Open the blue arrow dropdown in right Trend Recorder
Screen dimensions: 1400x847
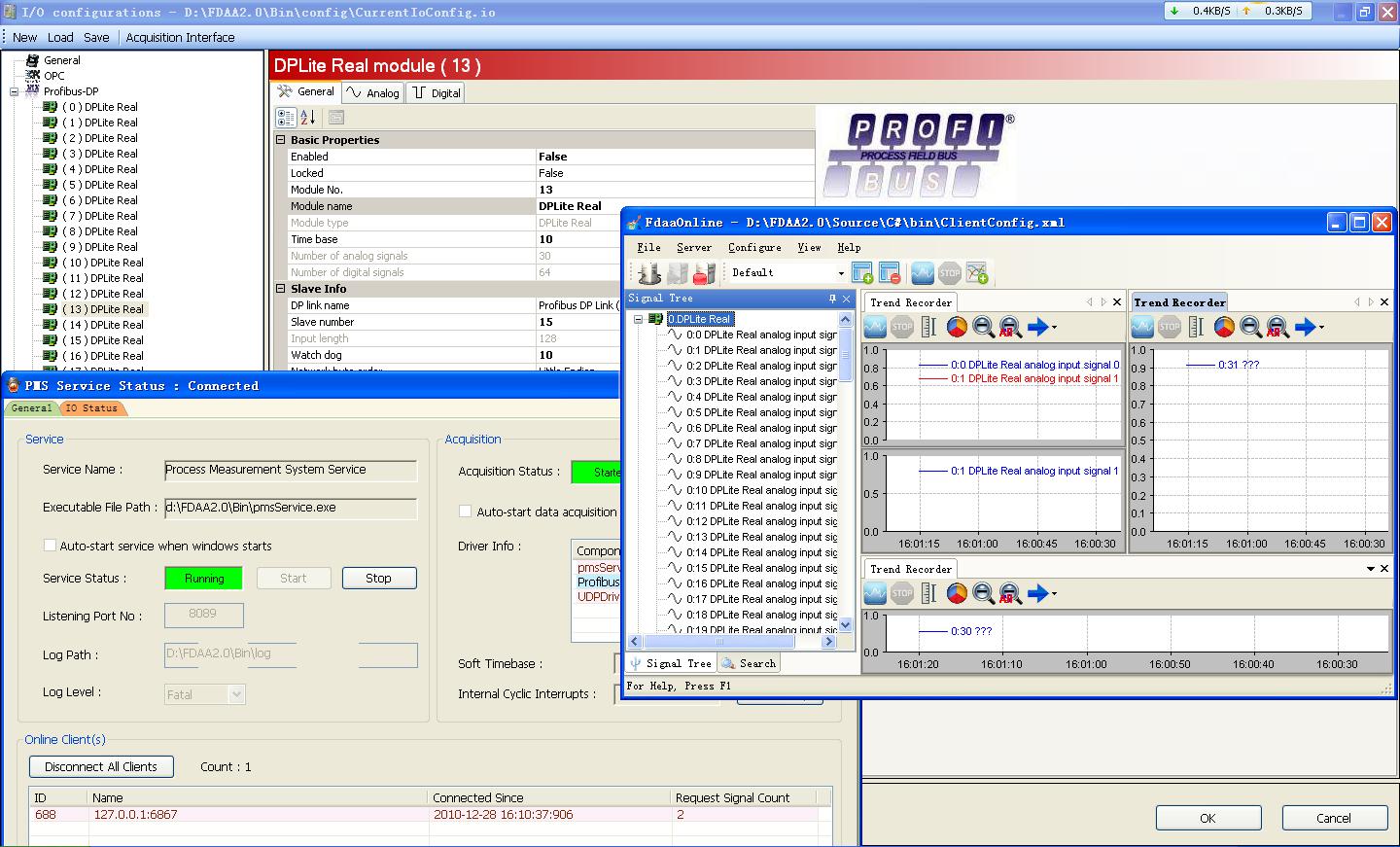coord(1321,328)
